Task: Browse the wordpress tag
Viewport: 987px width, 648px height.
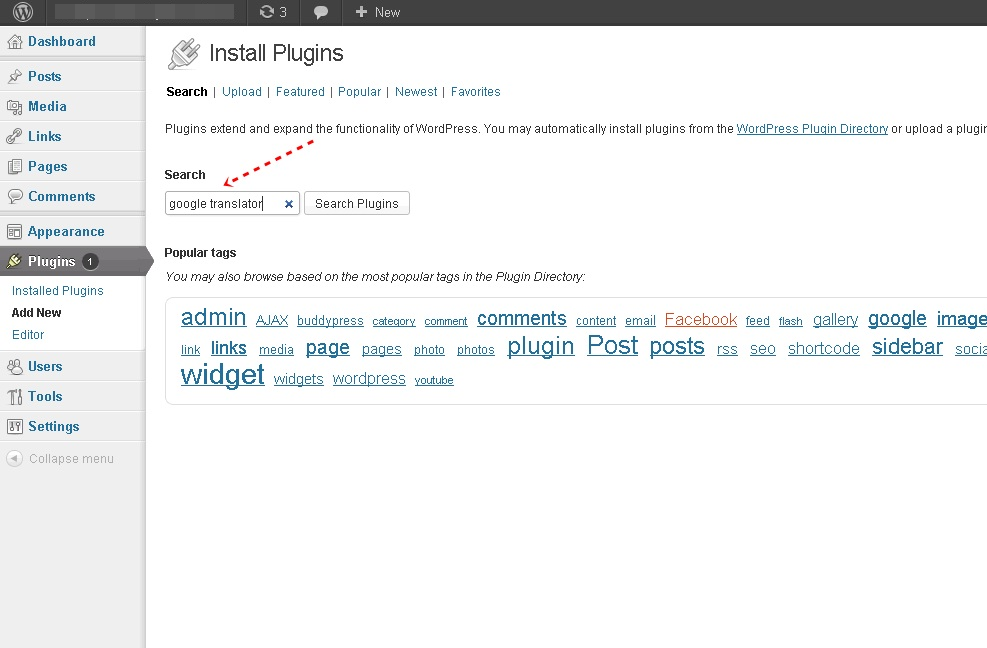Action: (369, 379)
